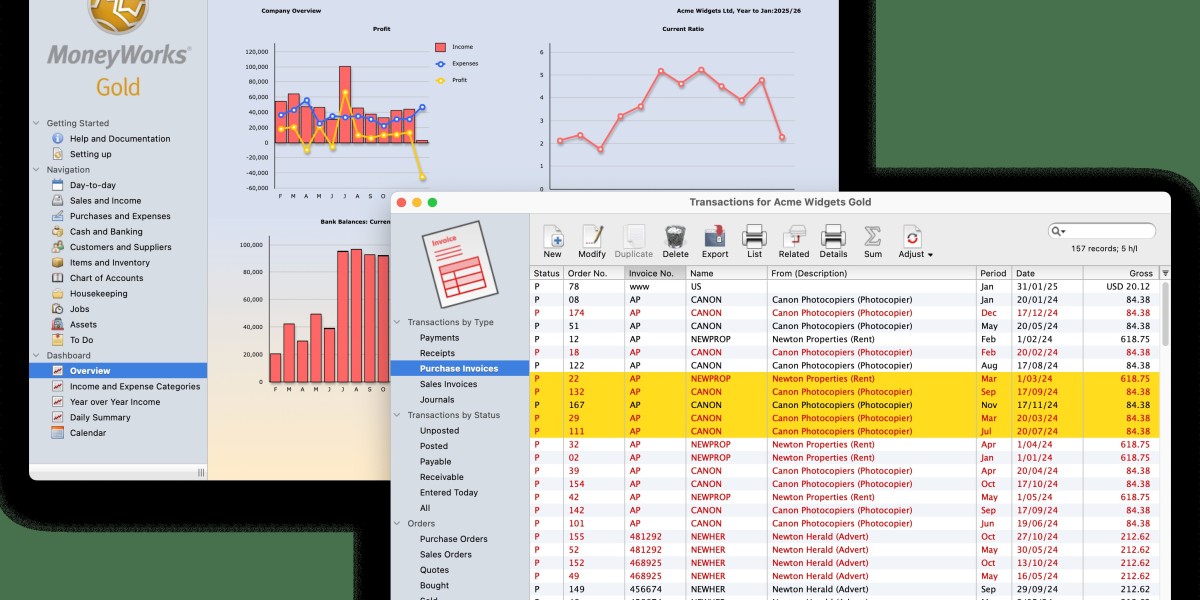The width and height of the screenshot is (1200, 600).
Task: Click the Export toolbar icon
Action: pos(715,241)
